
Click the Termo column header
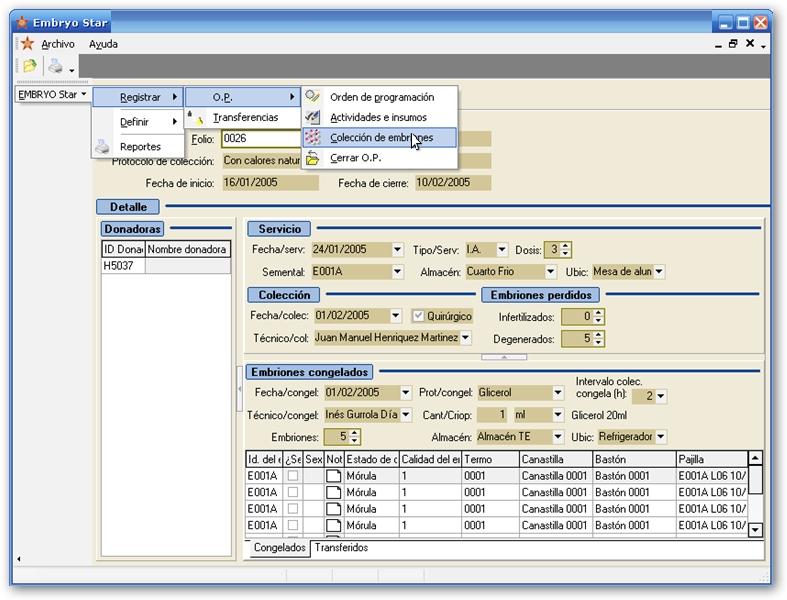click(490, 459)
